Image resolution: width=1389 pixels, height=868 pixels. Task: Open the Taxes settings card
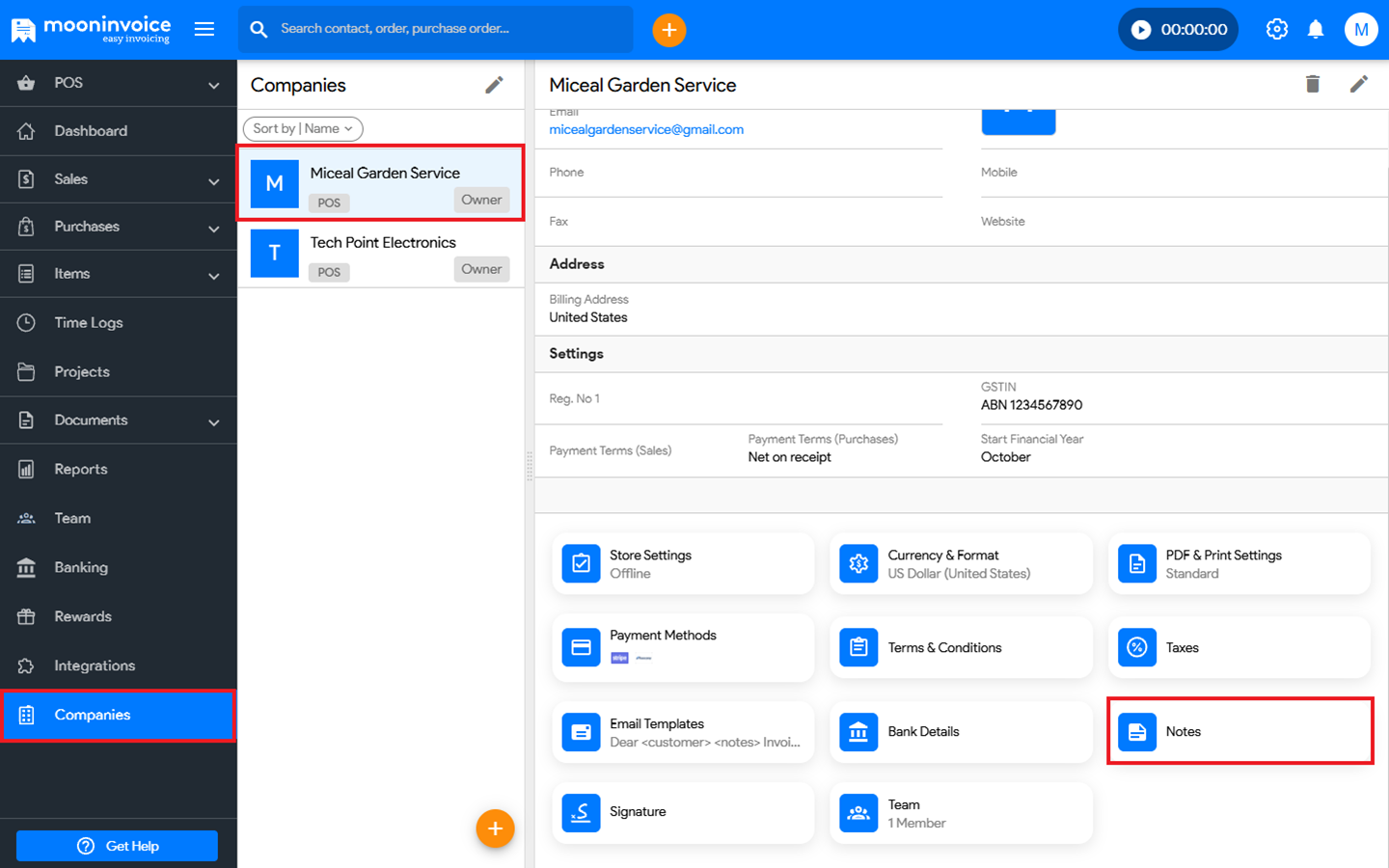click(1239, 647)
